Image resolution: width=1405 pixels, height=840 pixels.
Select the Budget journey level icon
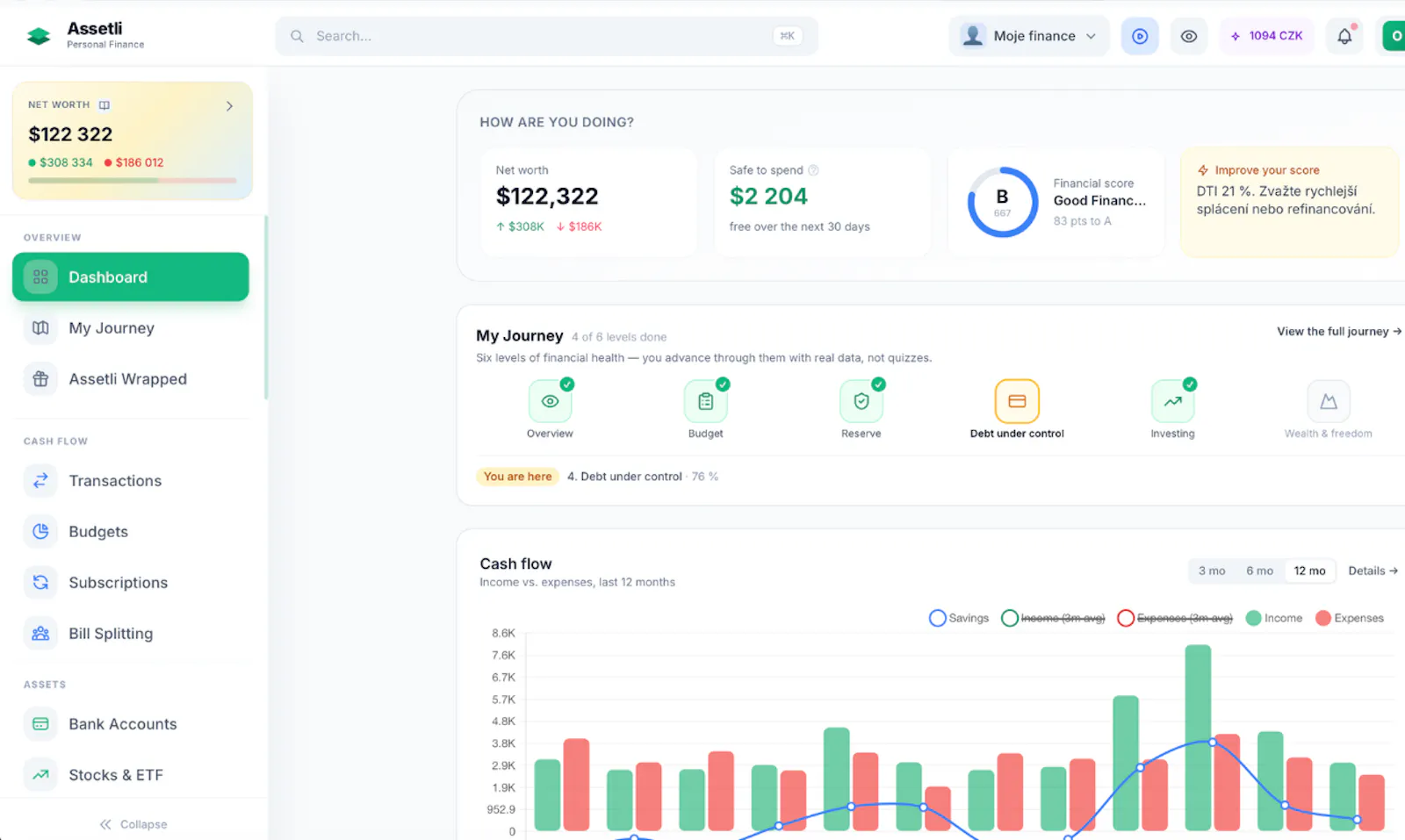706,401
